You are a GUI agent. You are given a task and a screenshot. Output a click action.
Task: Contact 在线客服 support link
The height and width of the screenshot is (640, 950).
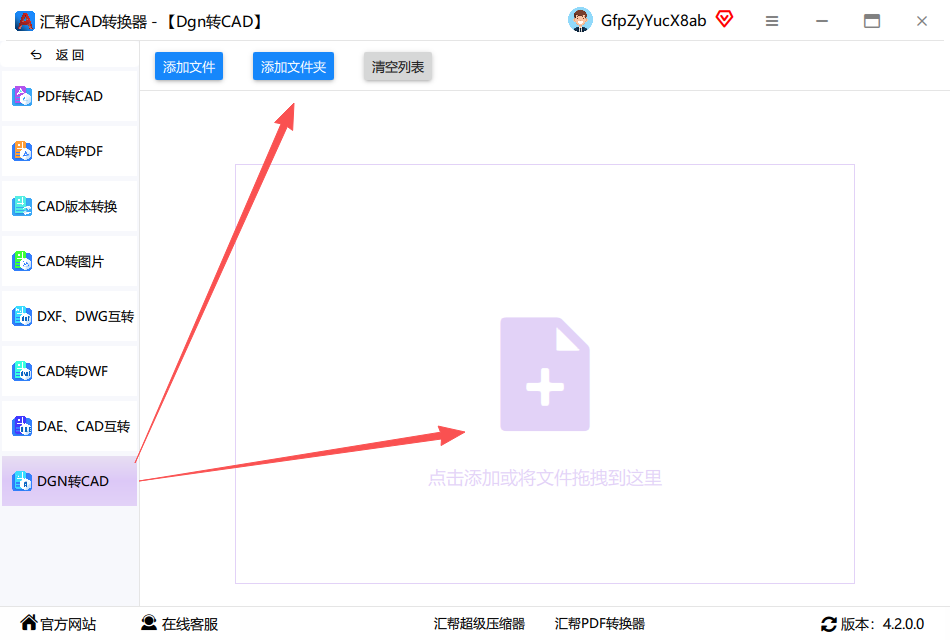(179, 624)
